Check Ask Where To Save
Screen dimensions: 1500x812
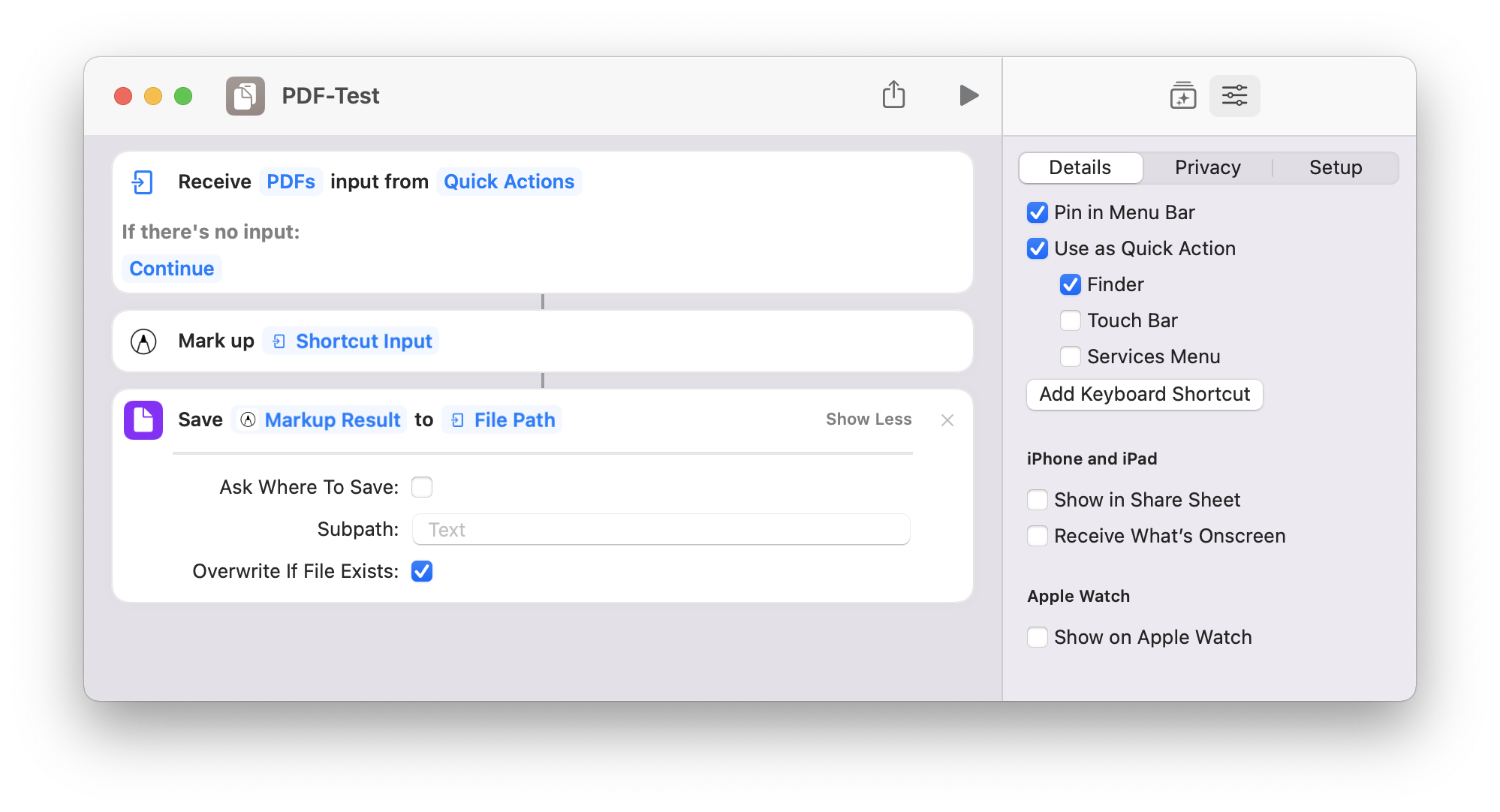[x=422, y=487]
